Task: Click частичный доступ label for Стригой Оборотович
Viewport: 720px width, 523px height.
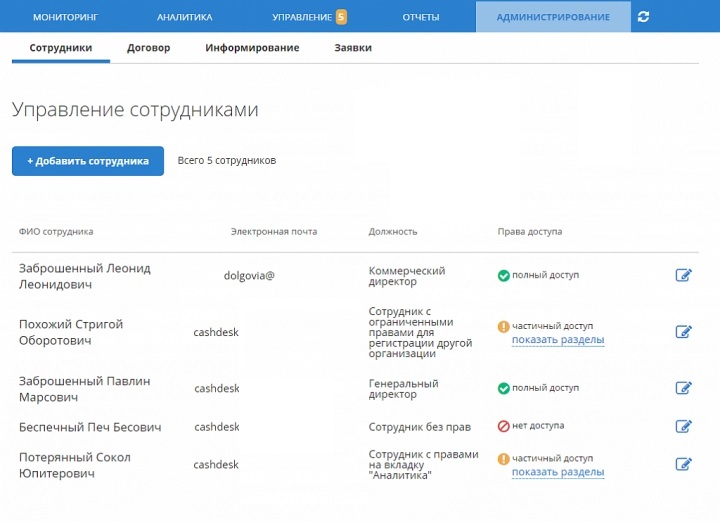Action: pyautogui.click(x=552, y=326)
